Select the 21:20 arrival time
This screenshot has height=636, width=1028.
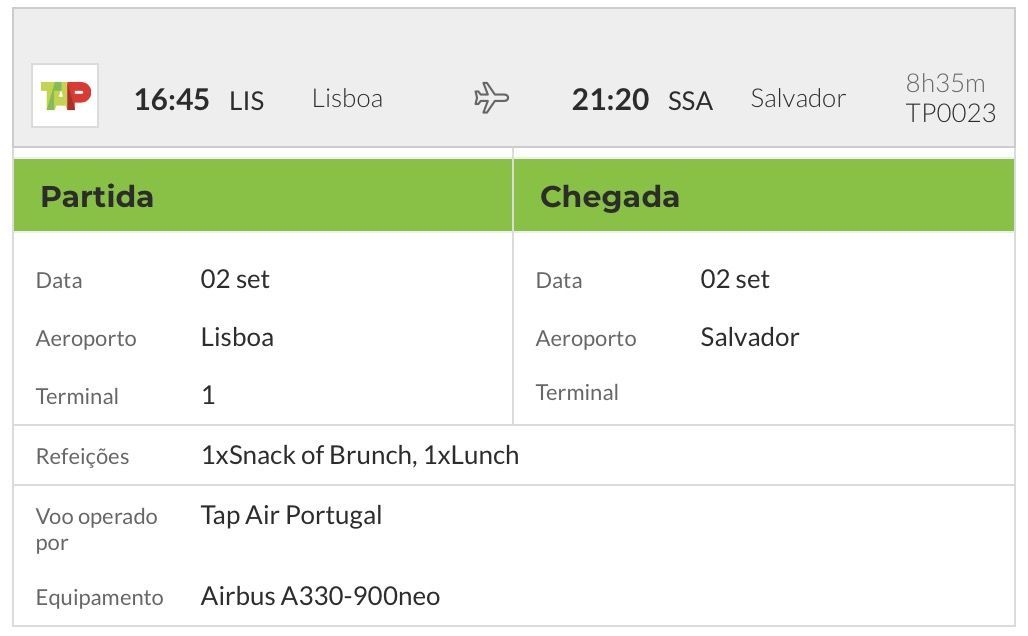coord(610,100)
